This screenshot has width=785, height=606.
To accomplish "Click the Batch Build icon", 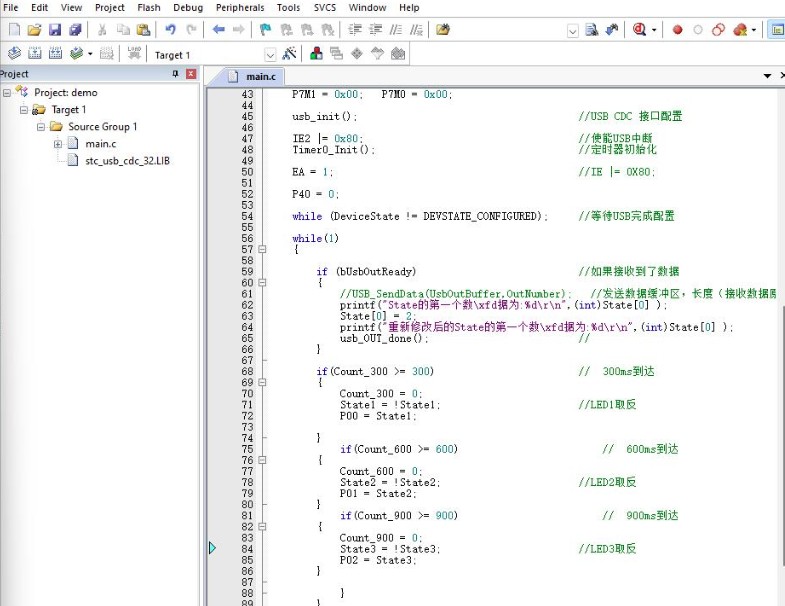I will click(76, 53).
